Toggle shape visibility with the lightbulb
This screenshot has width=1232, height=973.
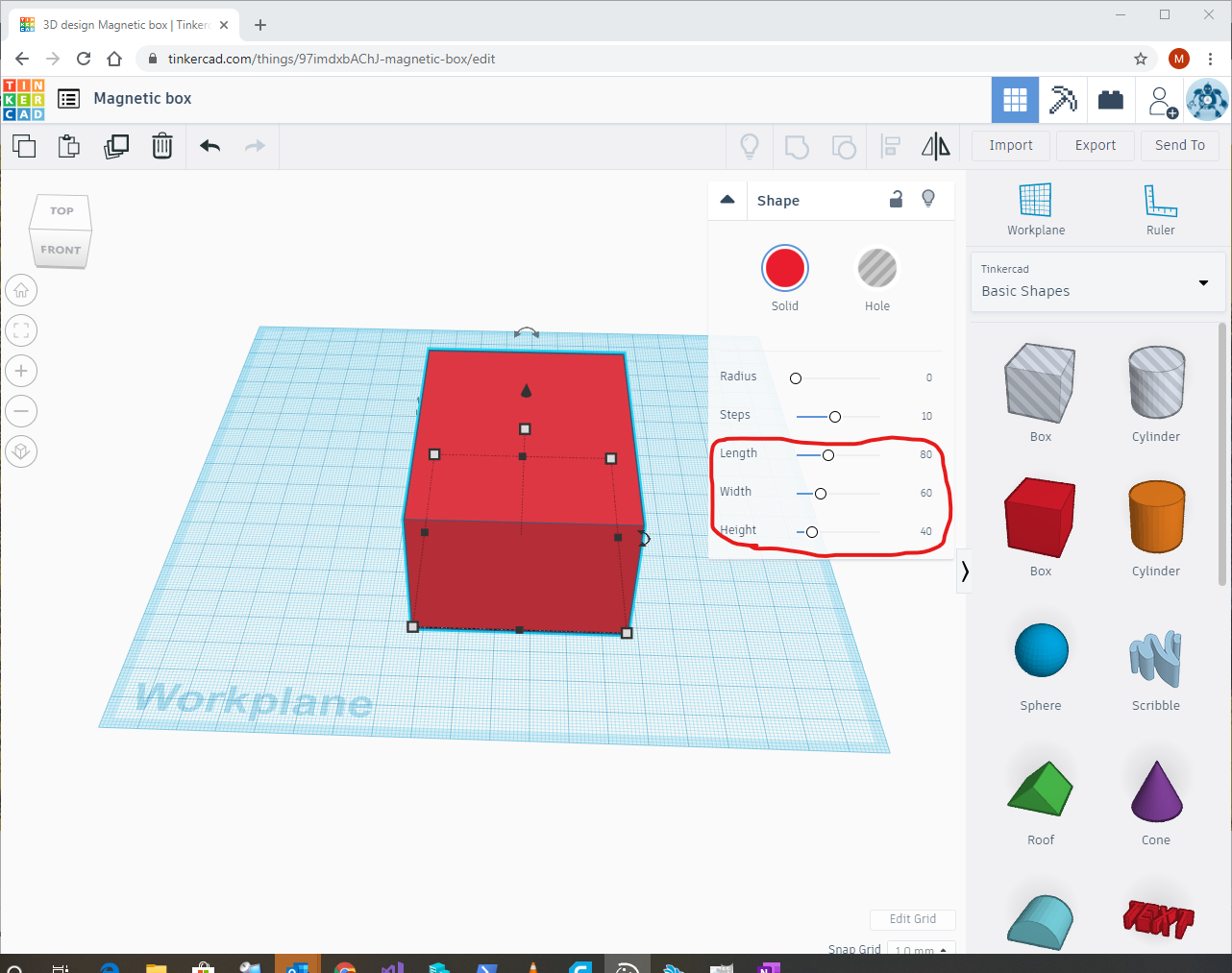[928, 198]
